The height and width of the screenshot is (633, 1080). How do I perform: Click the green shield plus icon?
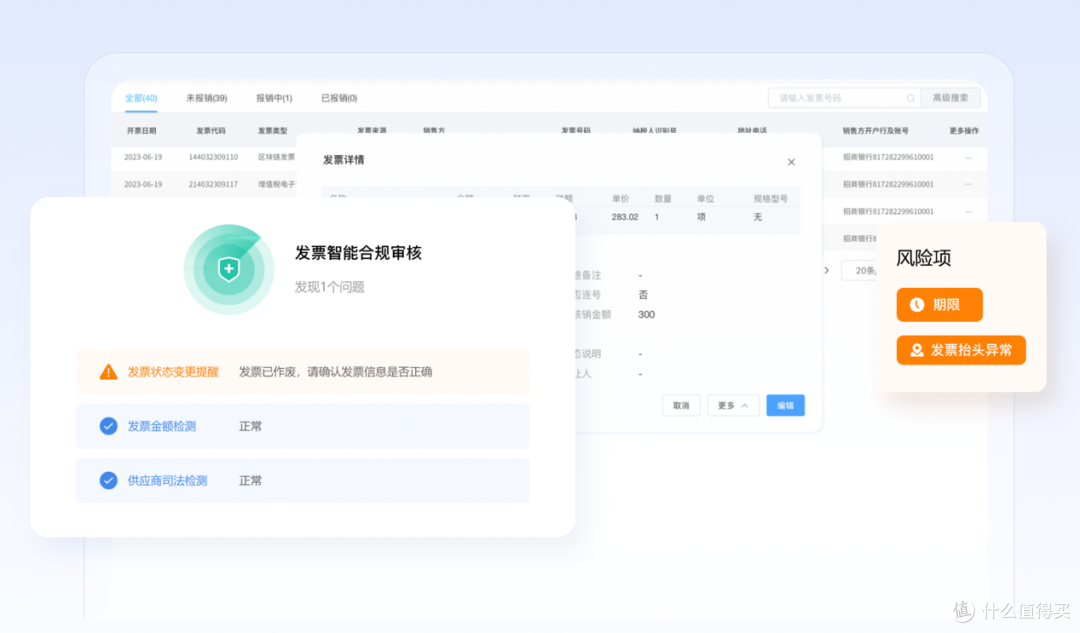(229, 269)
